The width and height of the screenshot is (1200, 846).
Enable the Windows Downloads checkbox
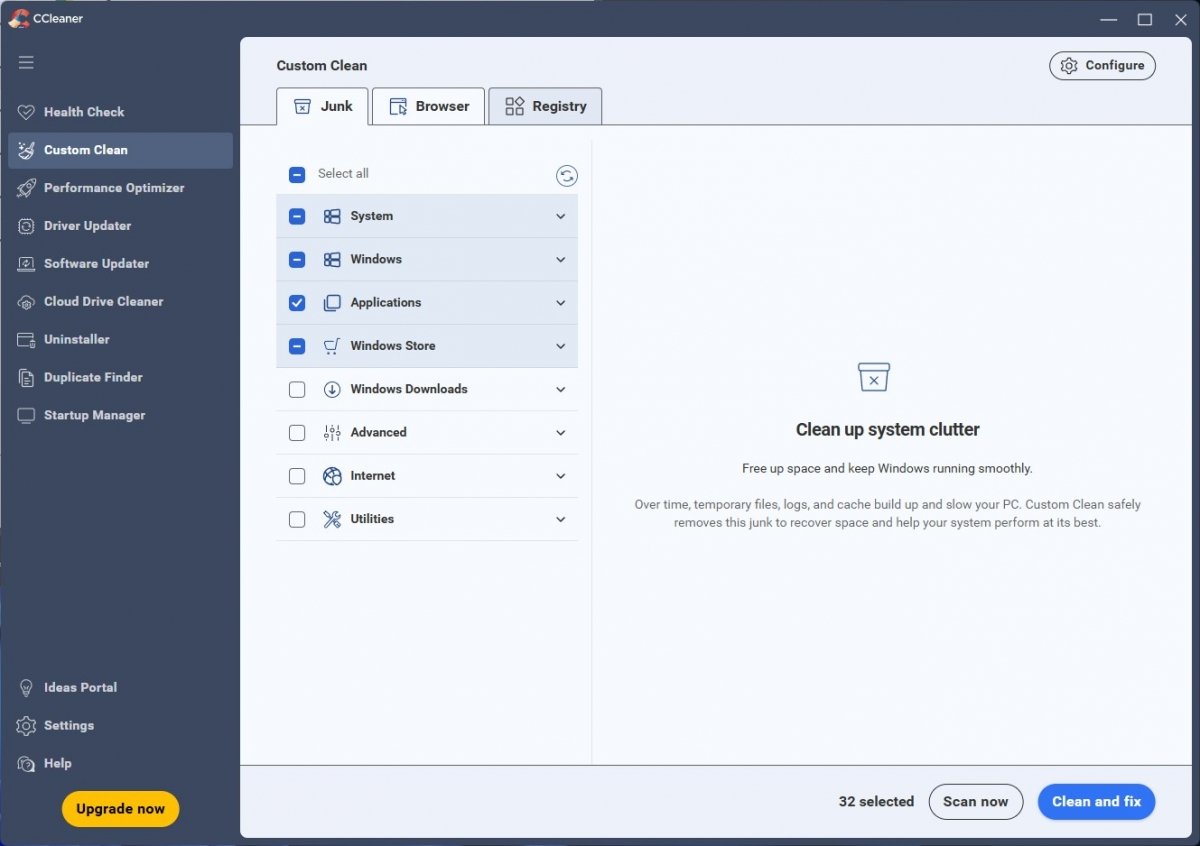click(x=297, y=390)
